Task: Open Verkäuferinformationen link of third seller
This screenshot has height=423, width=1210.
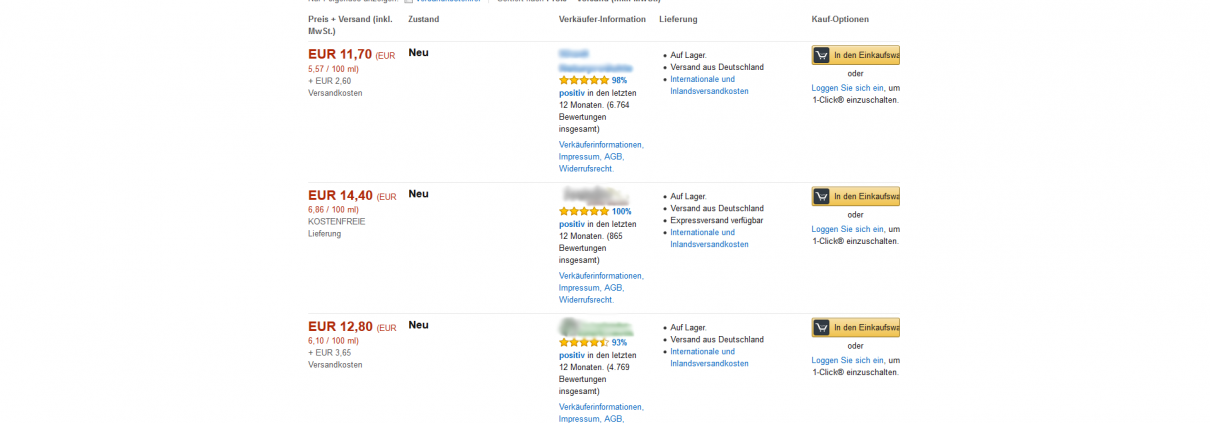Action: [601, 407]
